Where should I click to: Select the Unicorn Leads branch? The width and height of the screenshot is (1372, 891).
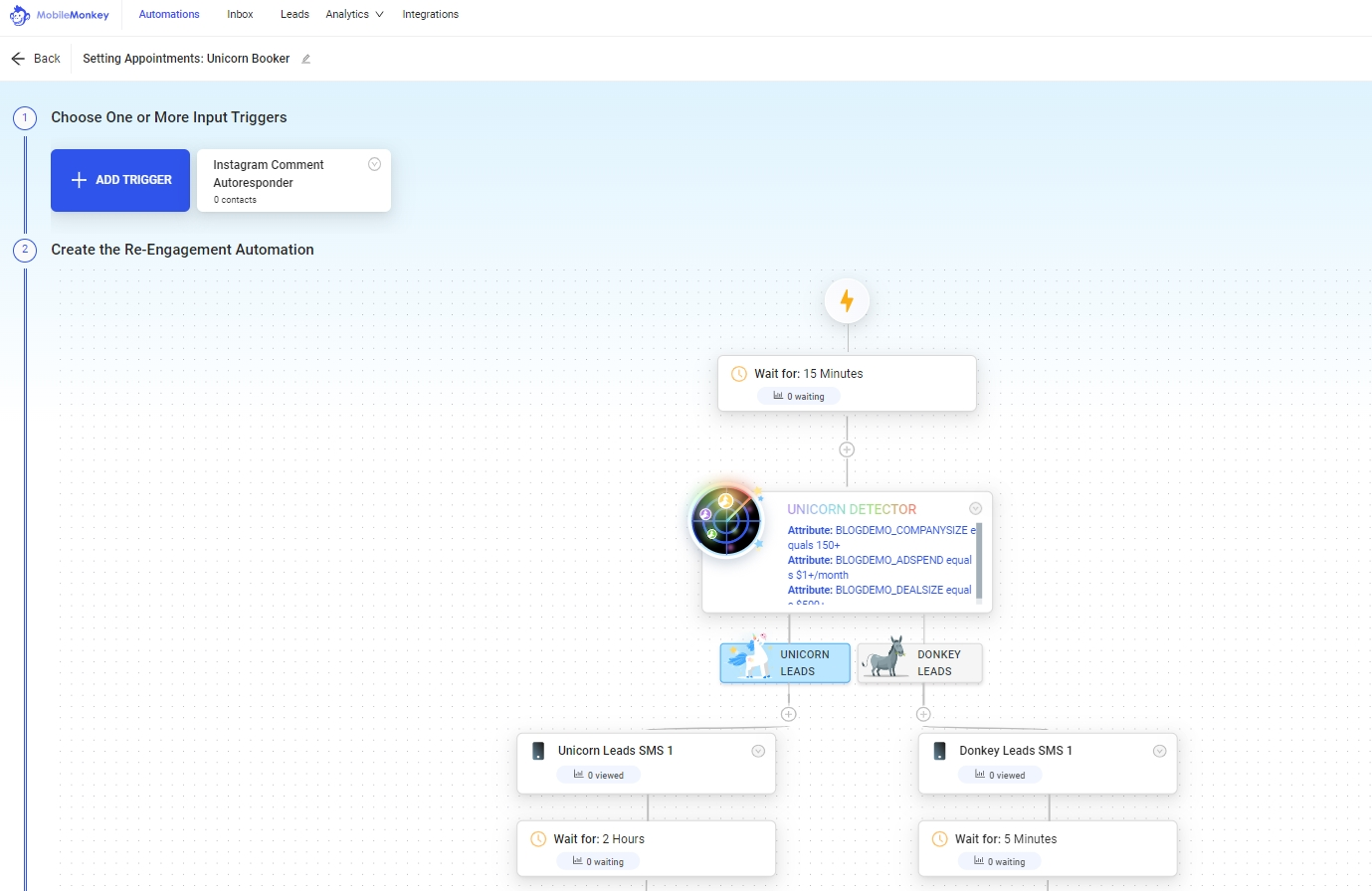pos(785,663)
